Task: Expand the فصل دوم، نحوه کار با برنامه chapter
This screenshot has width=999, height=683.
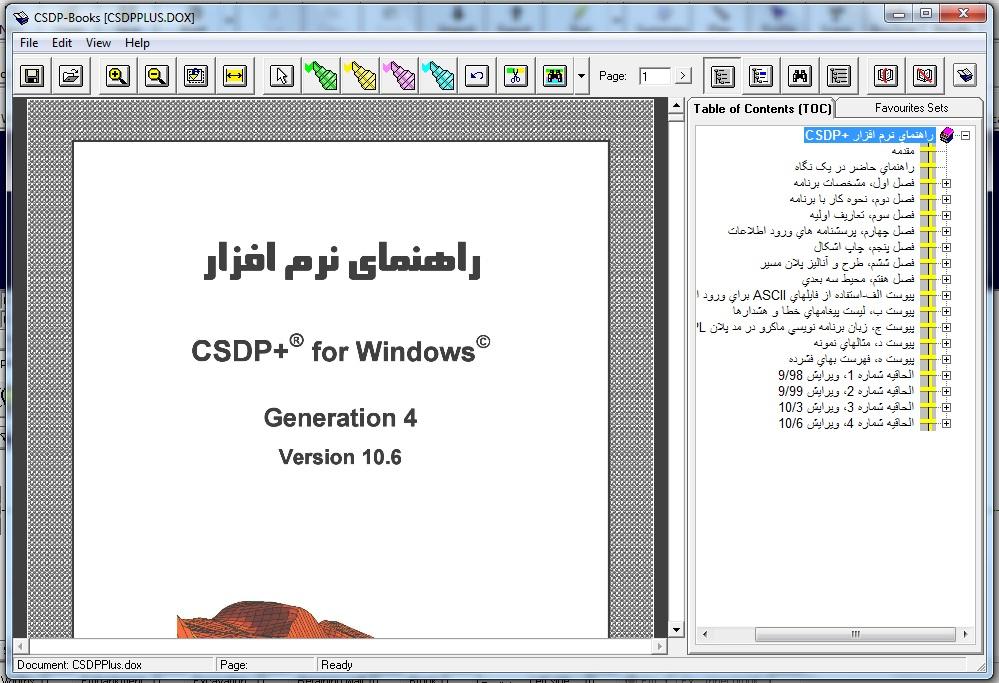Action: (x=947, y=199)
